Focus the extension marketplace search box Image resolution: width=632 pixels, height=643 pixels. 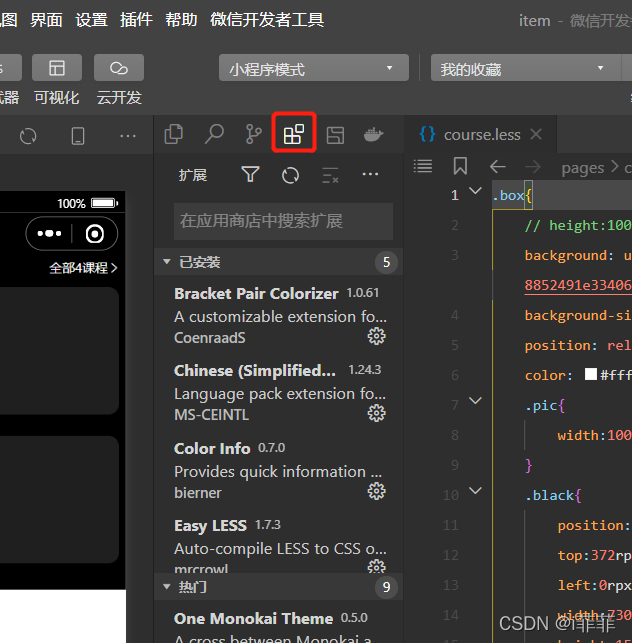pos(283,221)
